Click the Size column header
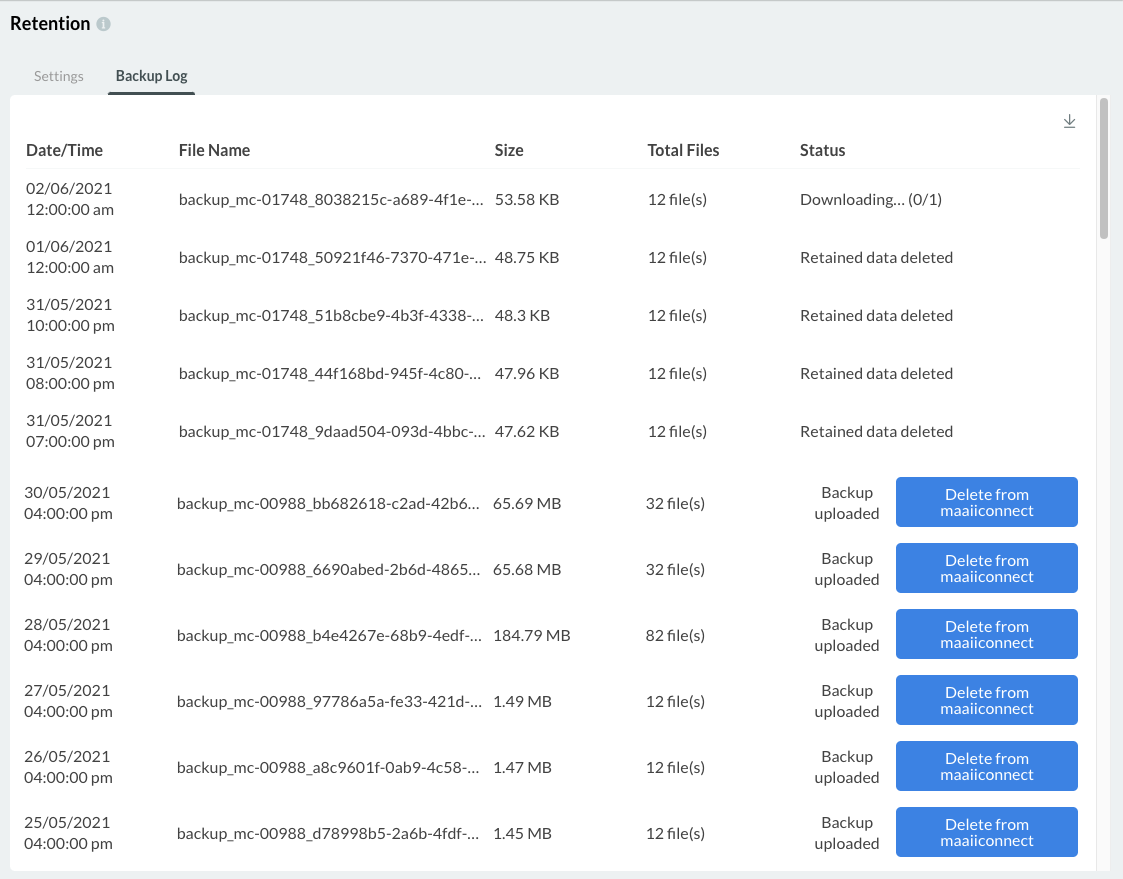 pyautogui.click(x=509, y=150)
